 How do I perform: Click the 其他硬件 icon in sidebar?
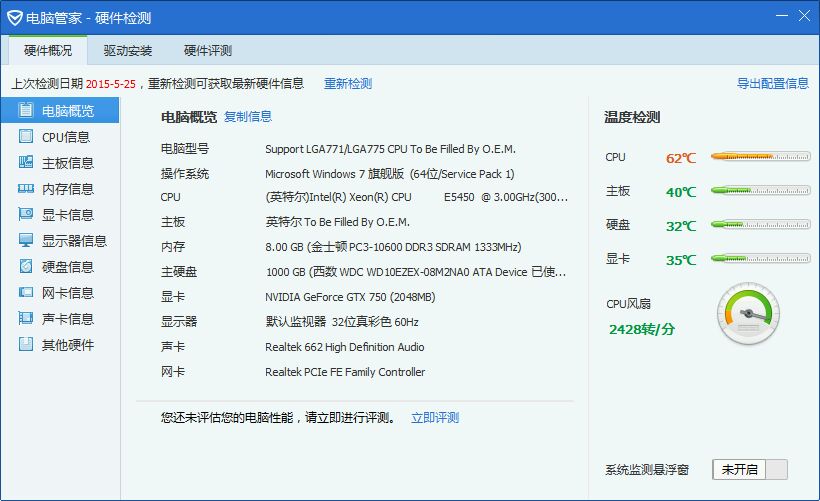point(26,344)
